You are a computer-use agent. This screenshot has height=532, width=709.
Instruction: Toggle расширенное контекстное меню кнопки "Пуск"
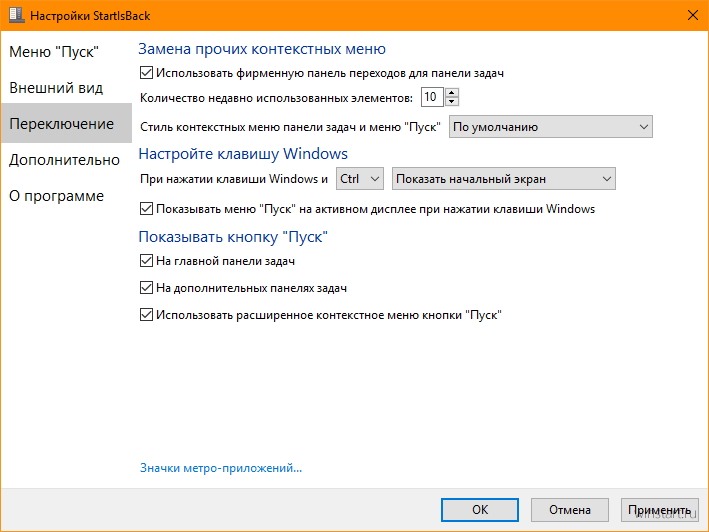pyautogui.click(x=146, y=315)
